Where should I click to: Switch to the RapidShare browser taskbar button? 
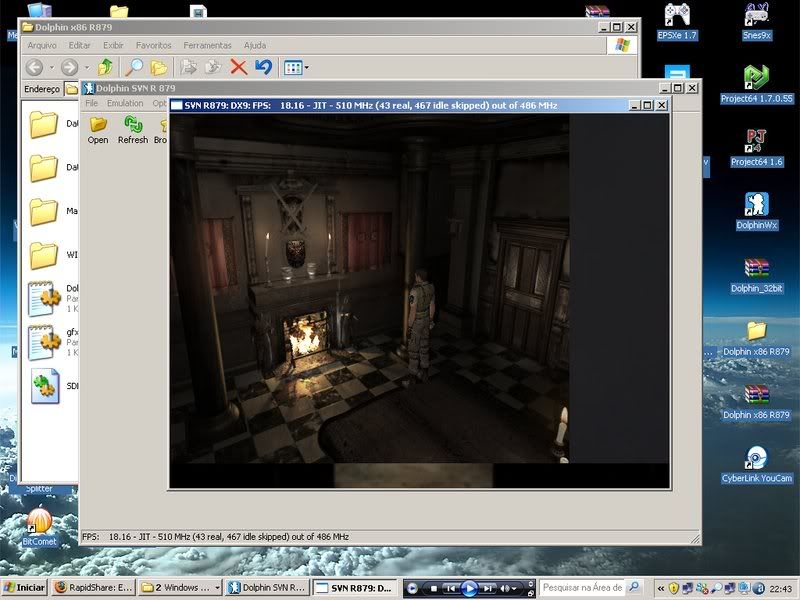click(x=93, y=588)
